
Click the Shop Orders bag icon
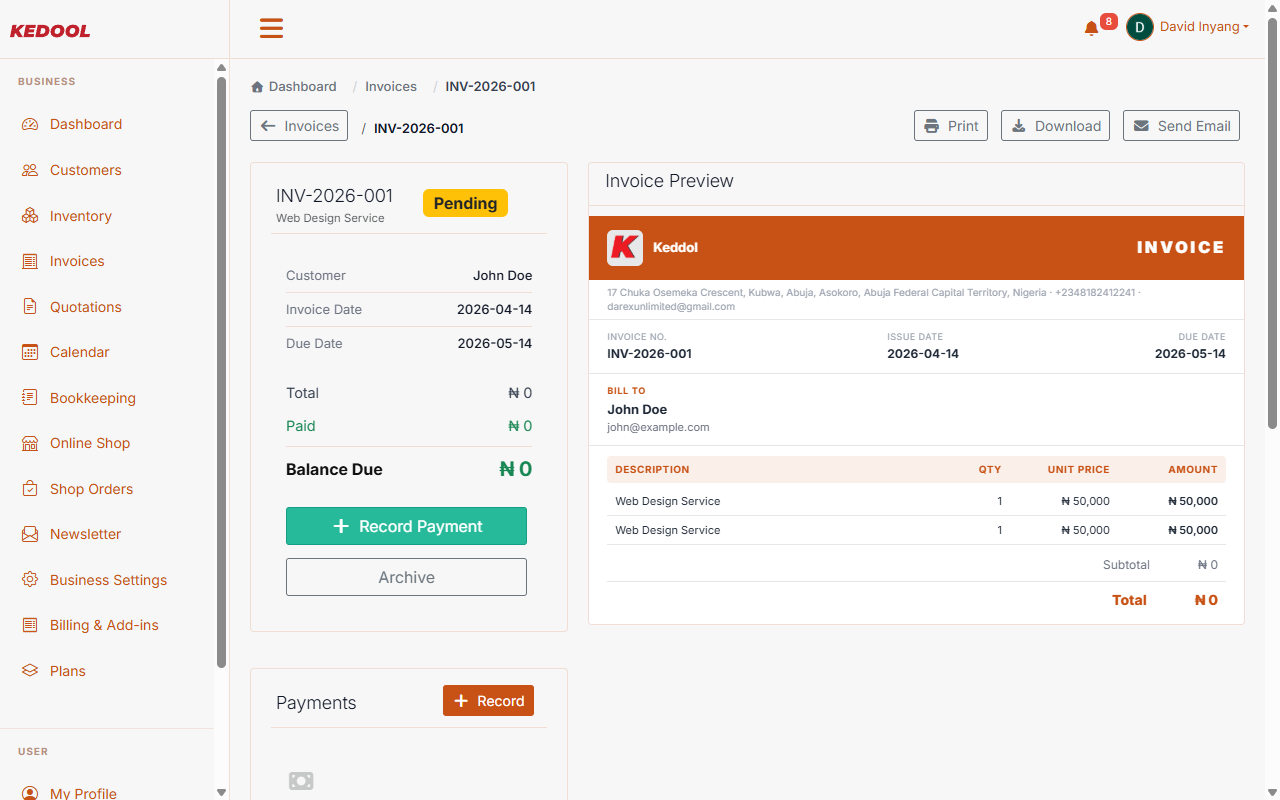[30, 489]
